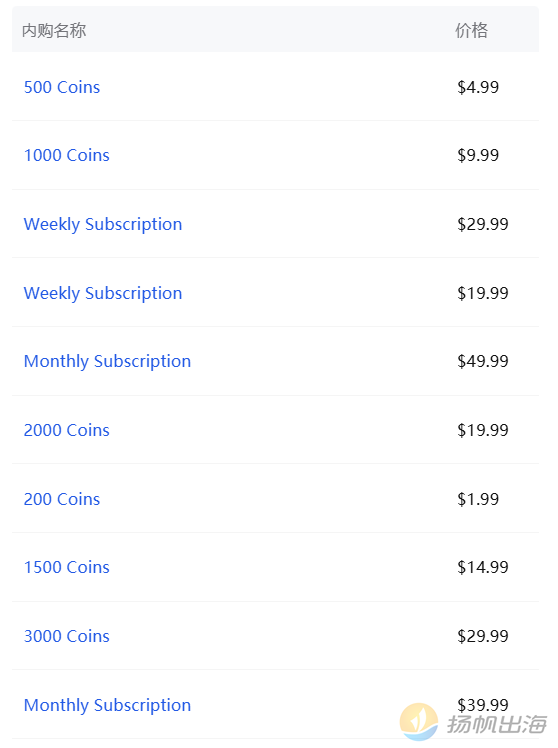Screen dimensions: 558x748
Task: Open the 1000 Coins link
Action: [x=67, y=156]
